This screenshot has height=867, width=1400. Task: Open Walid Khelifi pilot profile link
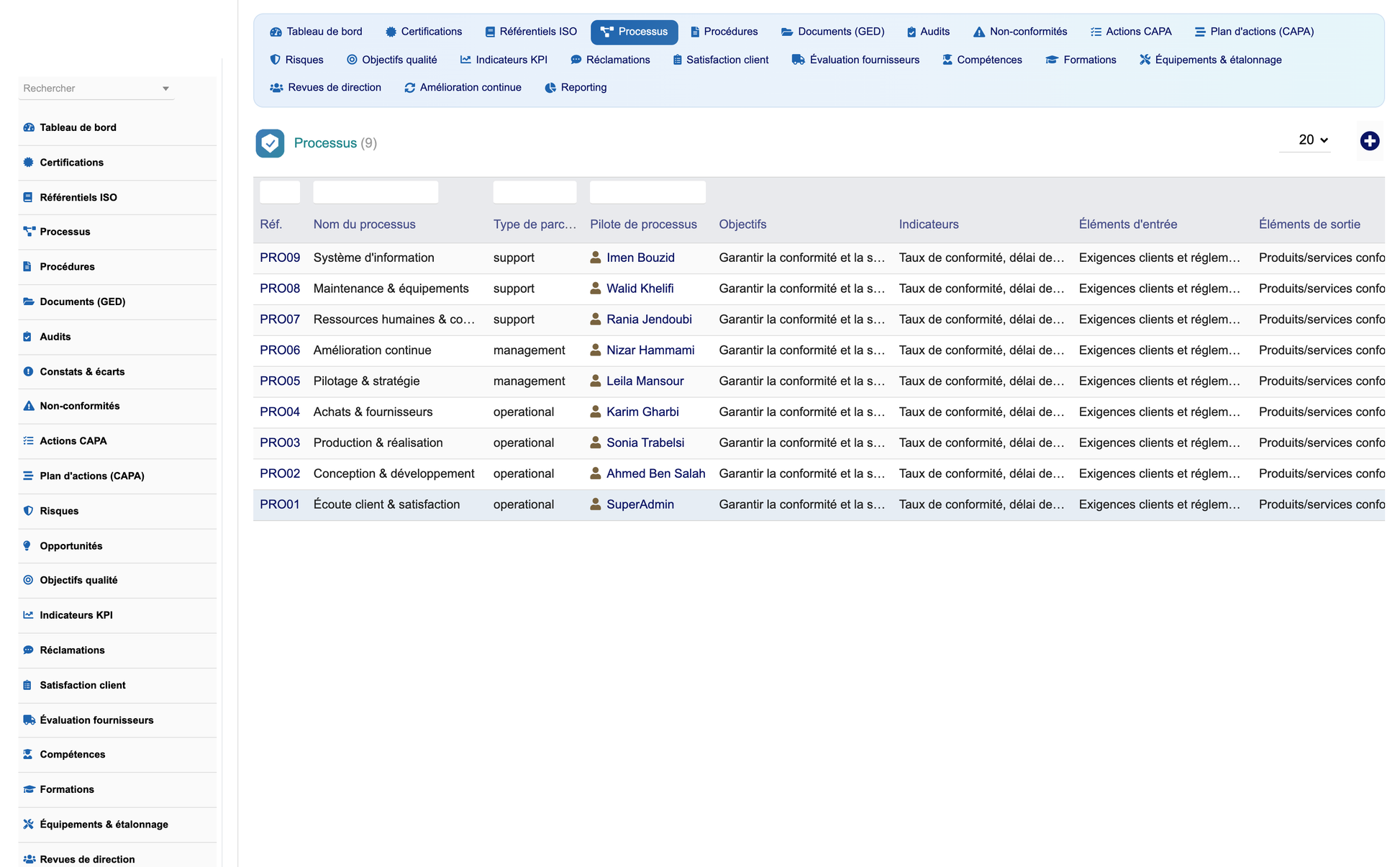(640, 289)
